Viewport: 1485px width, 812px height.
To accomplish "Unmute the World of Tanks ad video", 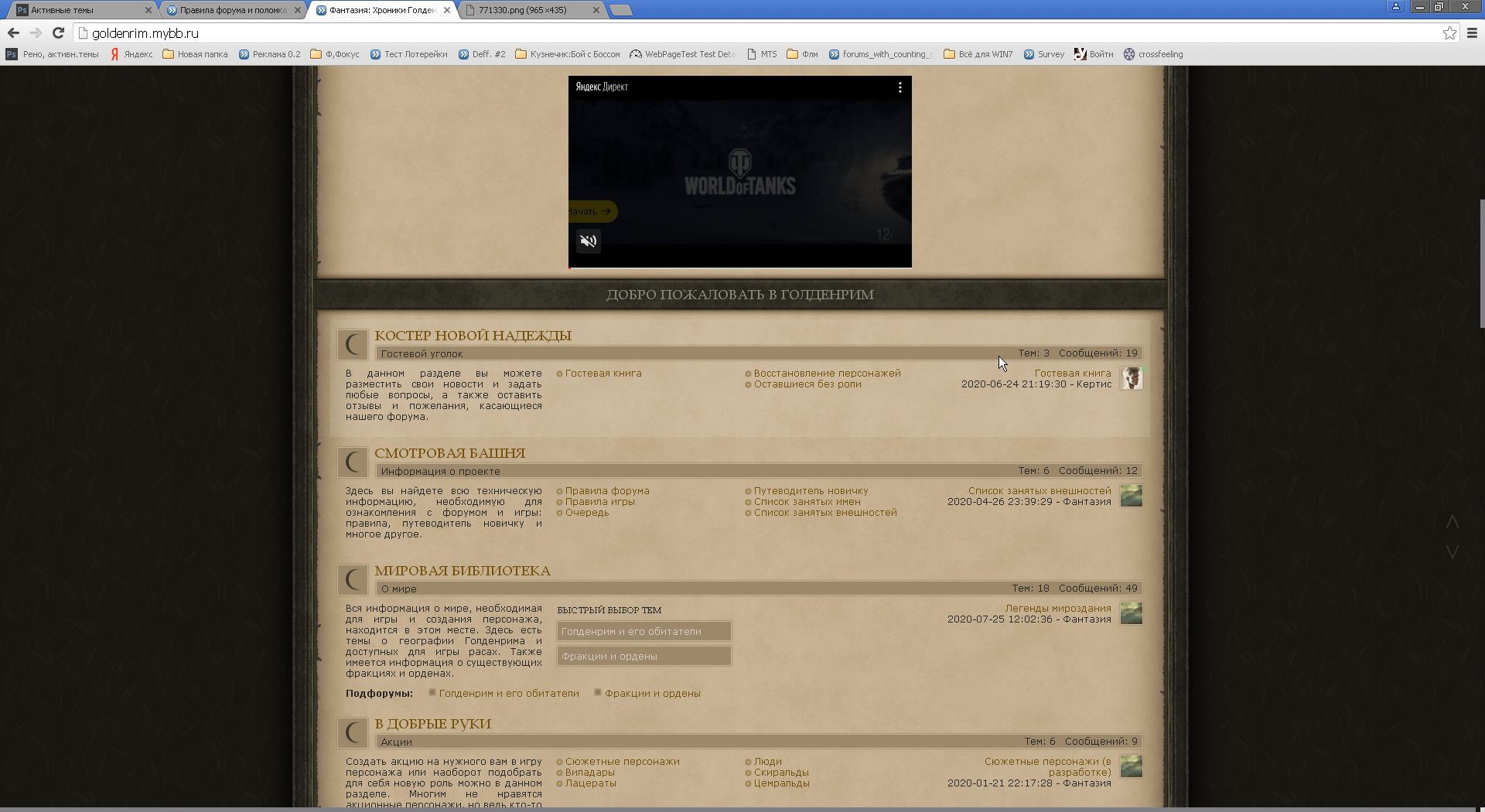I will coord(589,241).
